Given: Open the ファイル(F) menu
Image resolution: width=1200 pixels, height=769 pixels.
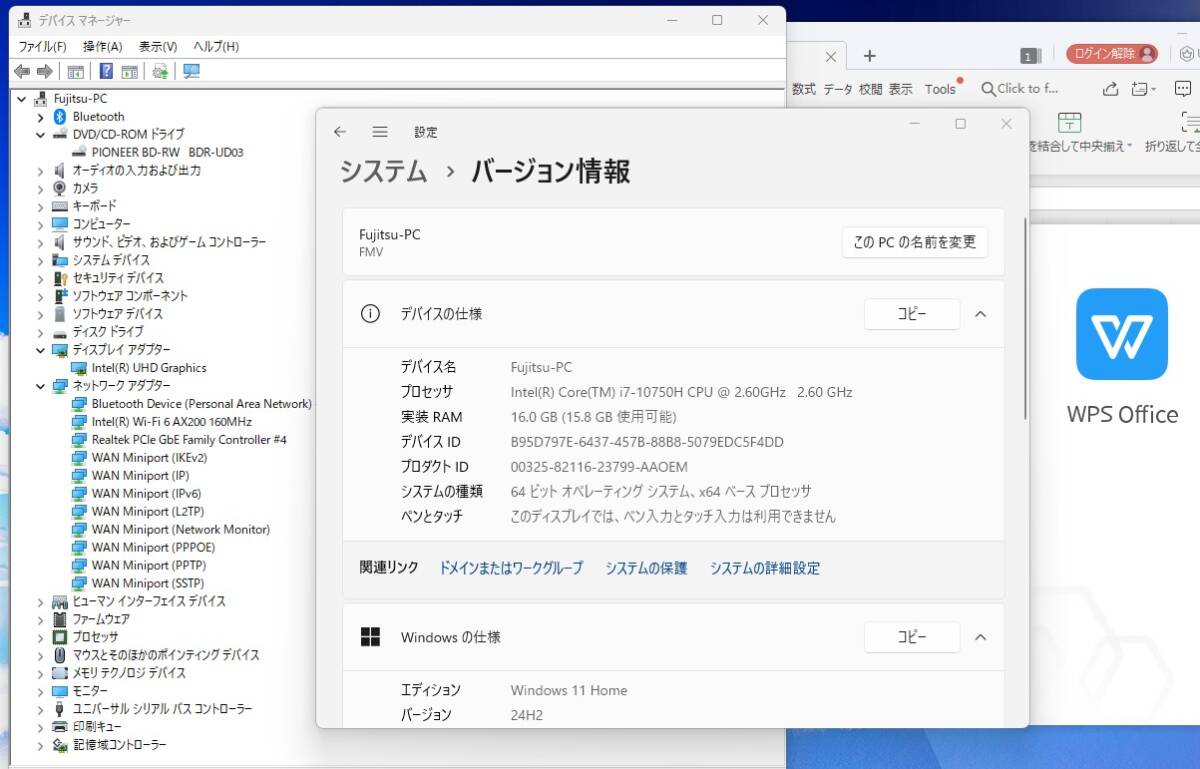Looking at the screenshot, I should pos(43,47).
